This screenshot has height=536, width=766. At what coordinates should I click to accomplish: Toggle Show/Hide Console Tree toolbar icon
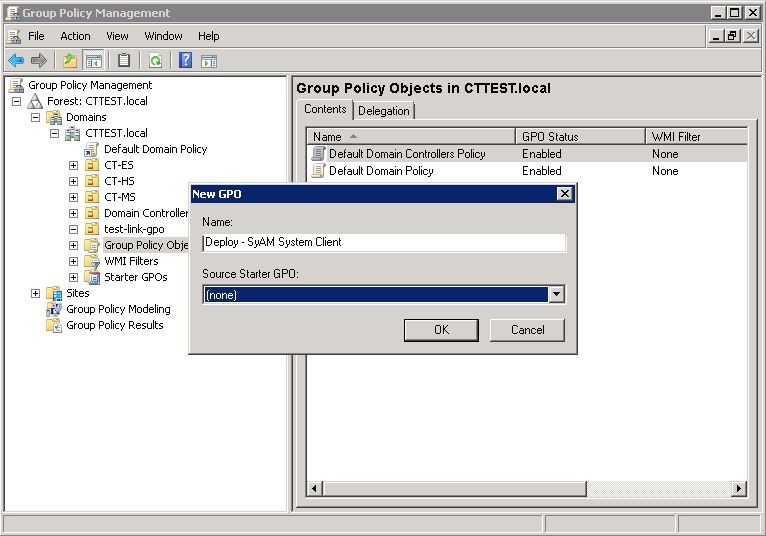(93, 60)
